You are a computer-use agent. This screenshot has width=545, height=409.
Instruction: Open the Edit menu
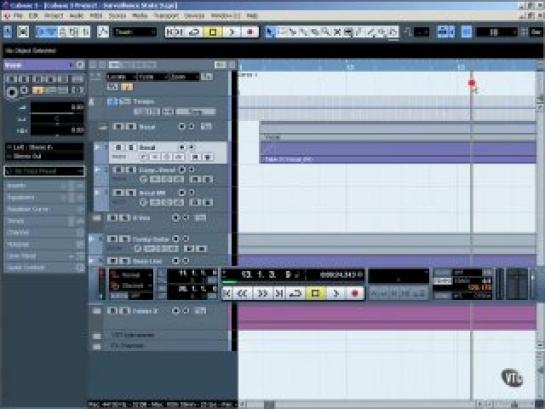click(33, 16)
